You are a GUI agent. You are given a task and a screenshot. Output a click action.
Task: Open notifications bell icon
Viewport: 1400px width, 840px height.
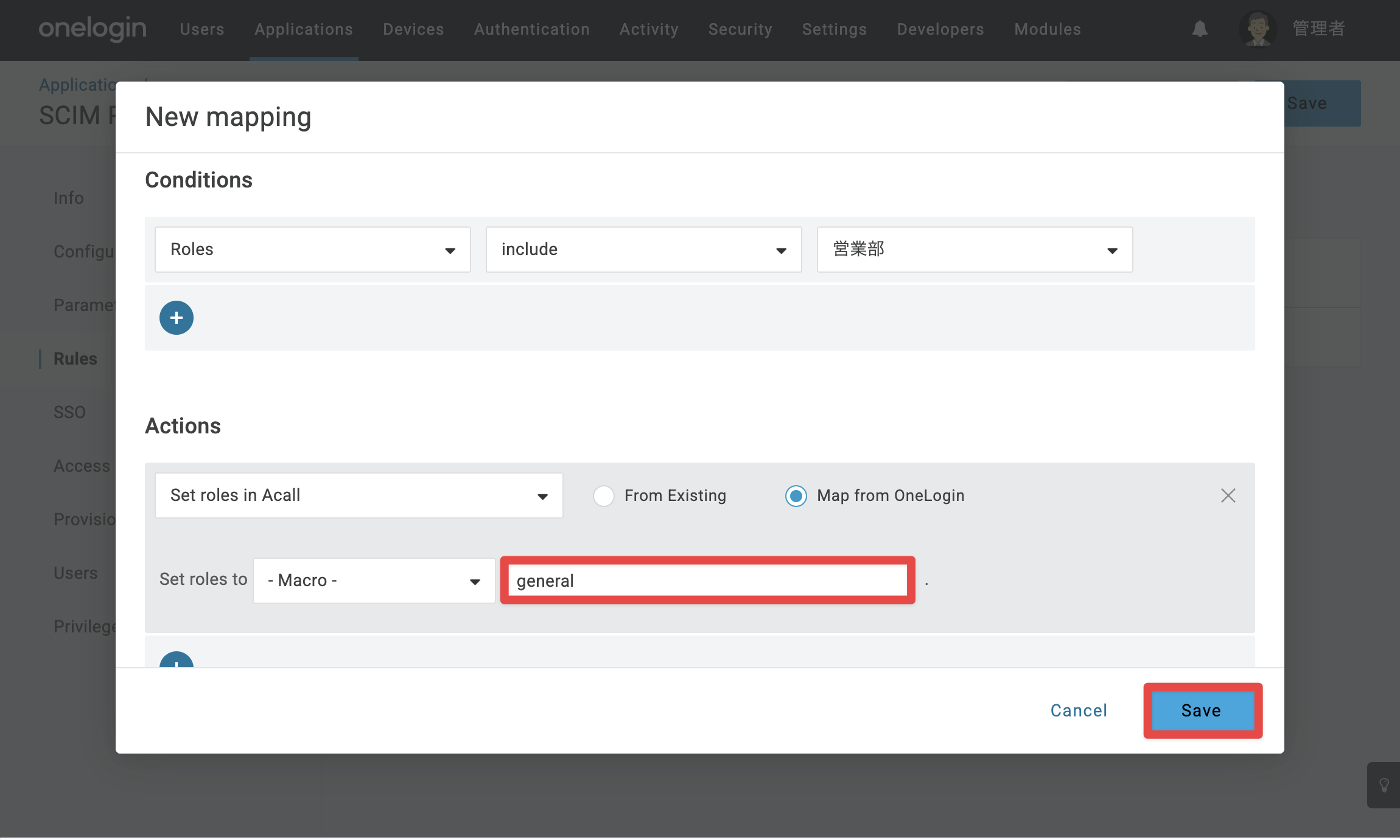click(1200, 29)
